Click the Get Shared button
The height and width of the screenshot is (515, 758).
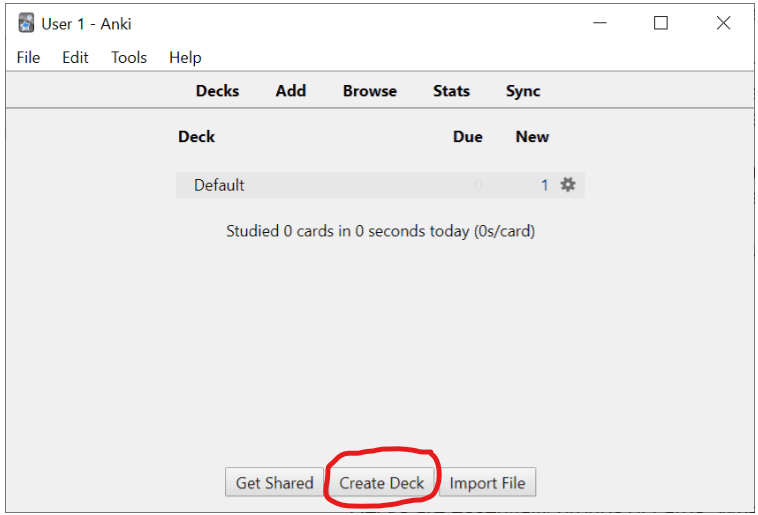point(274,482)
